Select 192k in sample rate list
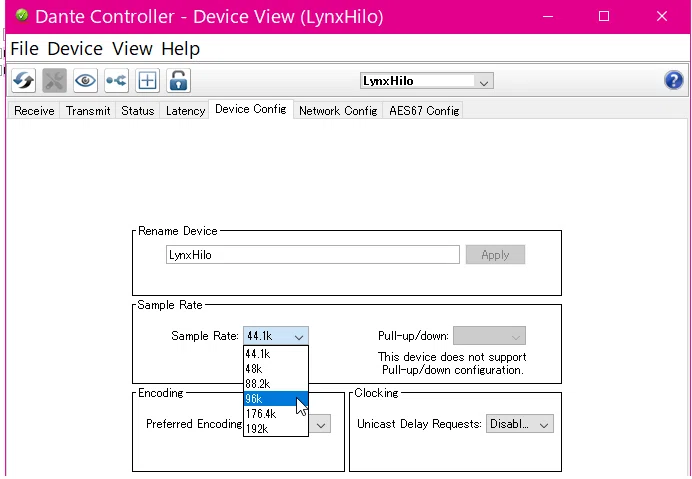 click(x=276, y=429)
